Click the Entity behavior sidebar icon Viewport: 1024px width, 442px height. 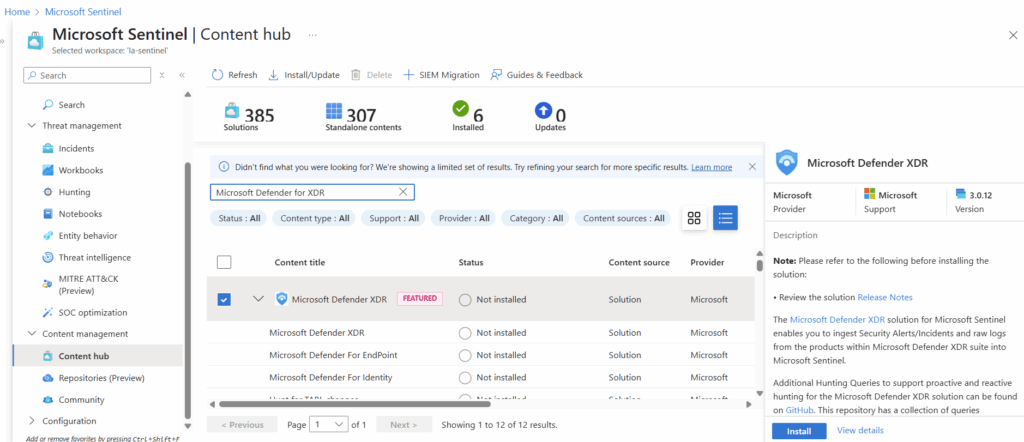pyautogui.click(x=48, y=236)
